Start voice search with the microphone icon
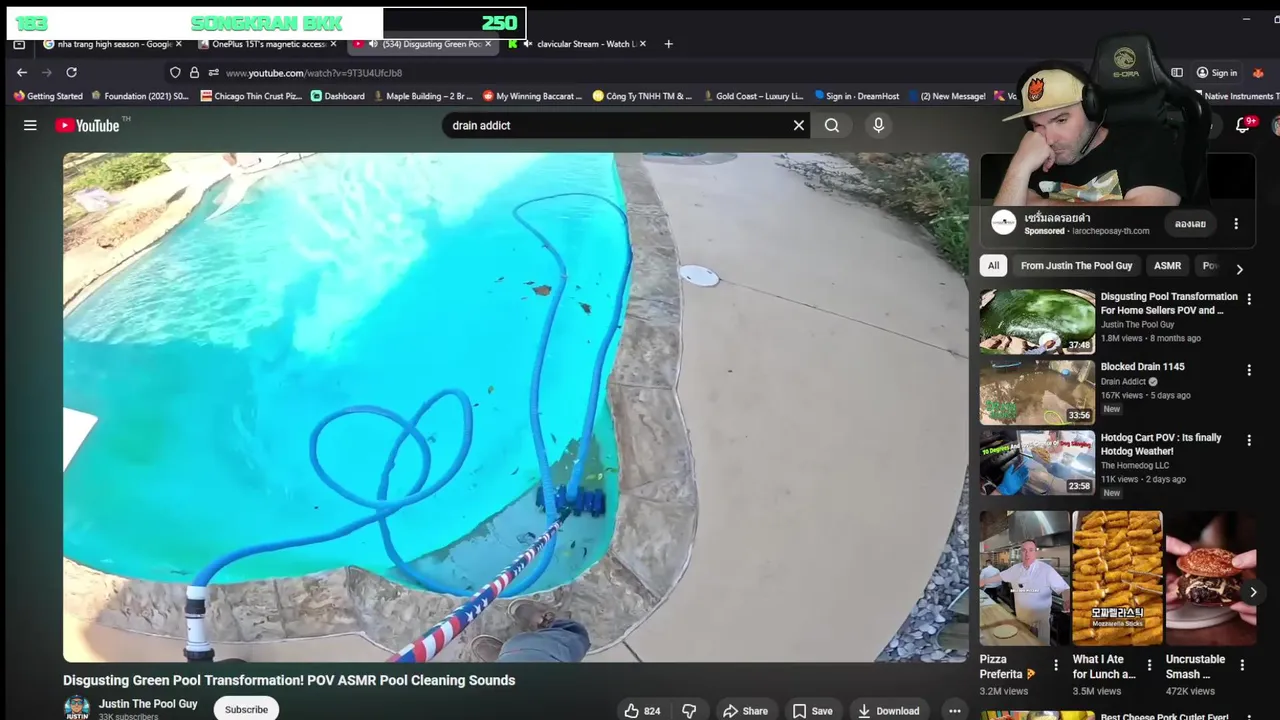 (878, 125)
